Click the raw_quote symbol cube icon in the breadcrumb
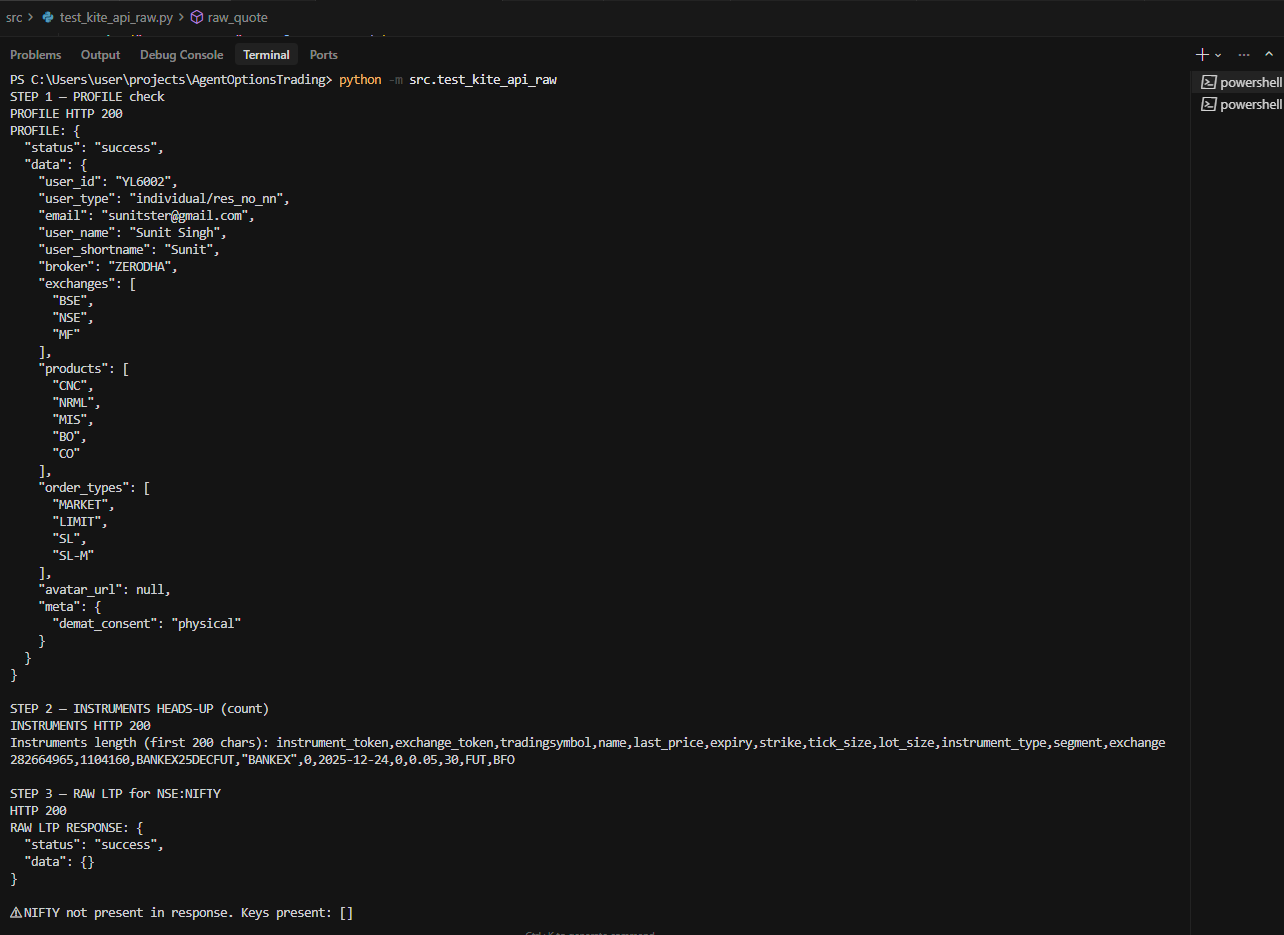The image size is (1284, 935). pyautogui.click(x=197, y=17)
